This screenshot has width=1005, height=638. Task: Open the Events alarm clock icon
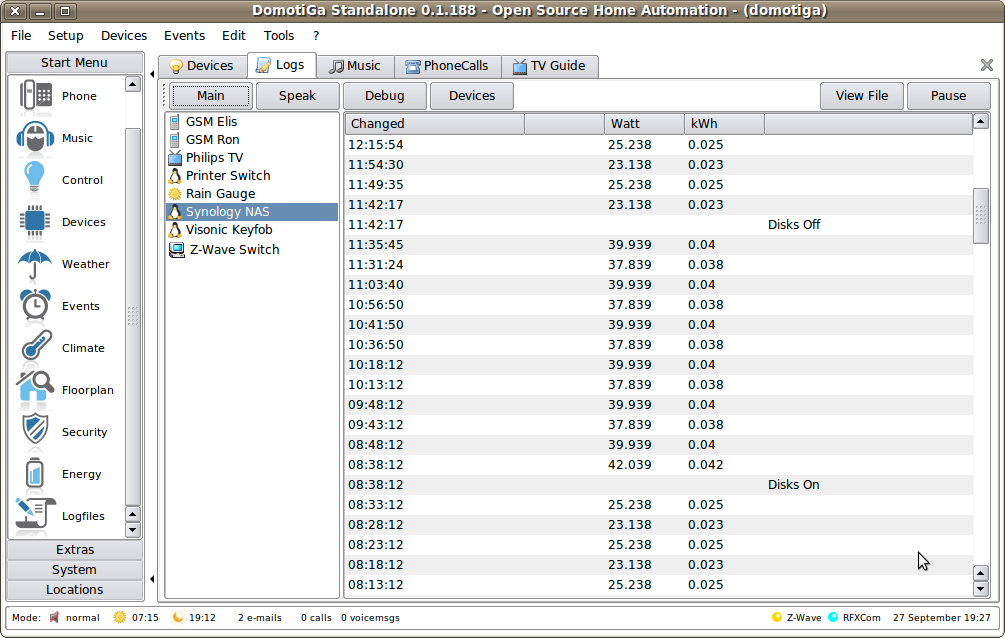pyautogui.click(x=35, y=306)
